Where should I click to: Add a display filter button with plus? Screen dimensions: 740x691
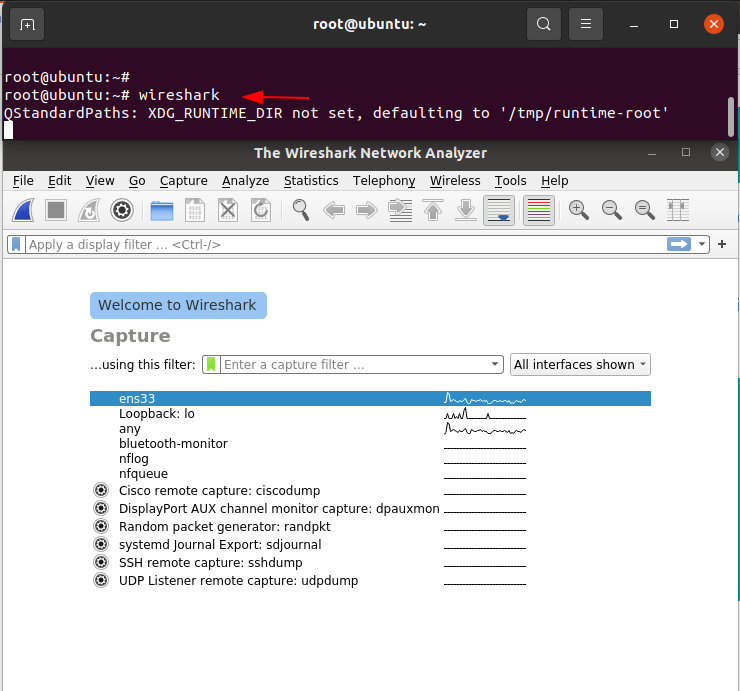pos(722,244)
